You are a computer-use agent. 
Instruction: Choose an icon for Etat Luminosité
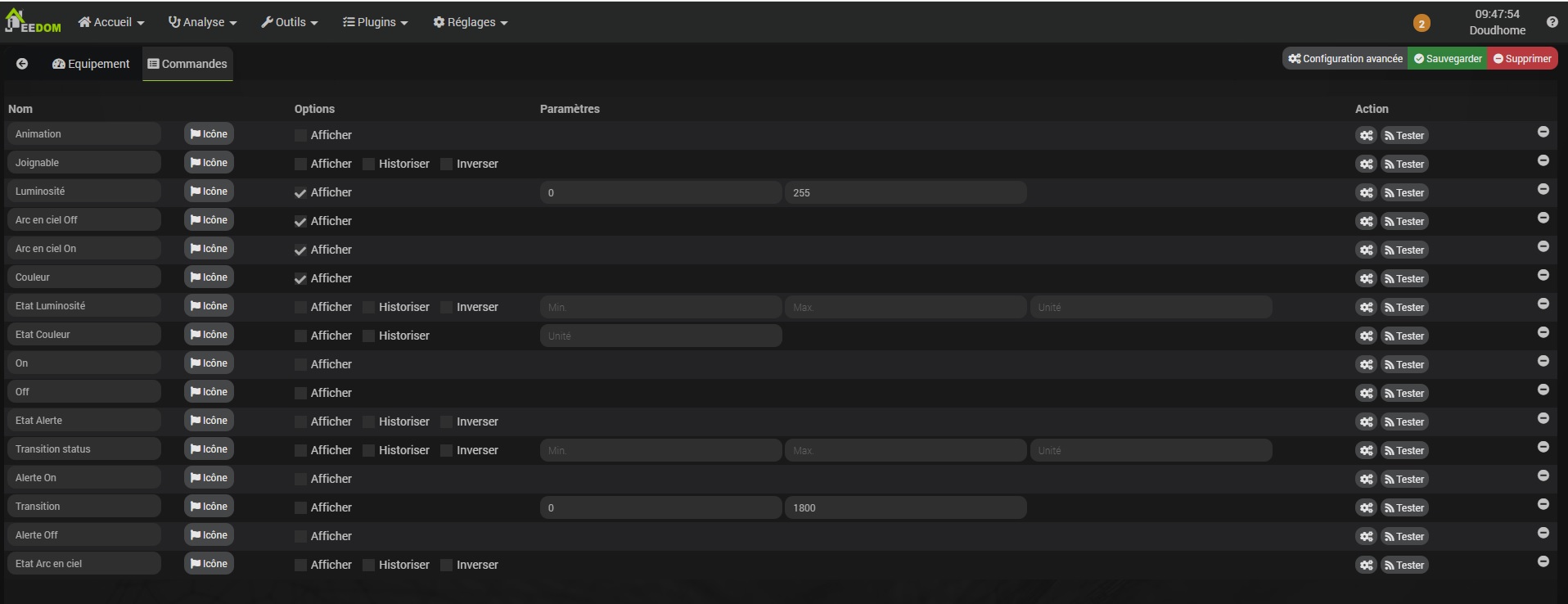pyautogui.click(x=209, y=306)
